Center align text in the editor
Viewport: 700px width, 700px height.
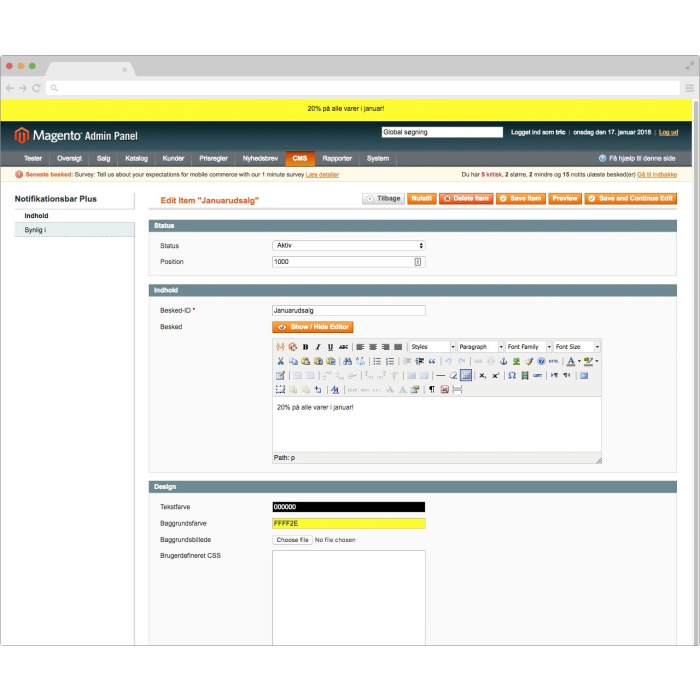coord(373,347)
